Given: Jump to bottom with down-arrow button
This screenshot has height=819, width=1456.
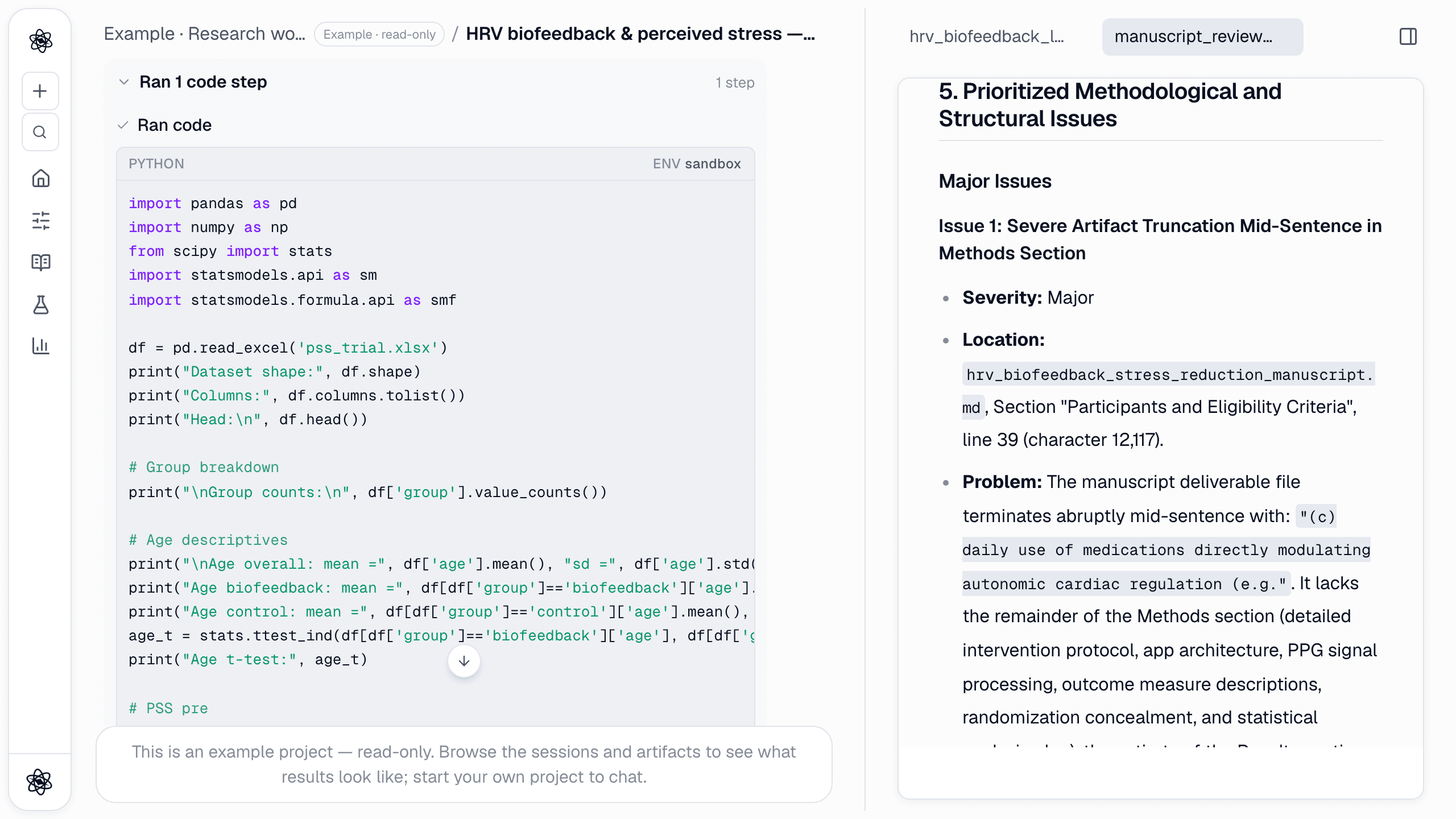Looking at the screenshot, I should pos(464,661).
